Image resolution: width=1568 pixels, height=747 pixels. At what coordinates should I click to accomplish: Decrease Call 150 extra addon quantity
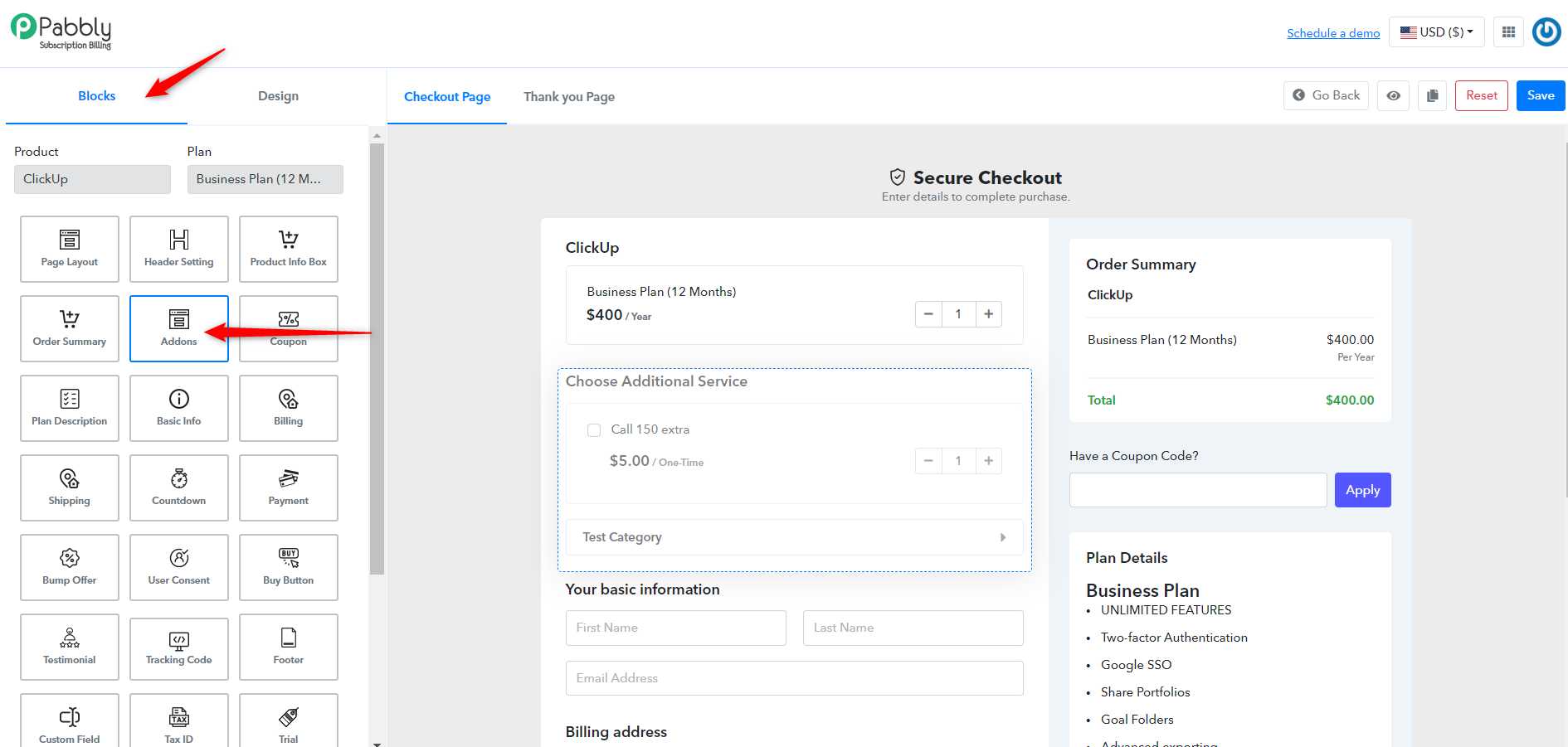(x=928, y=461)
